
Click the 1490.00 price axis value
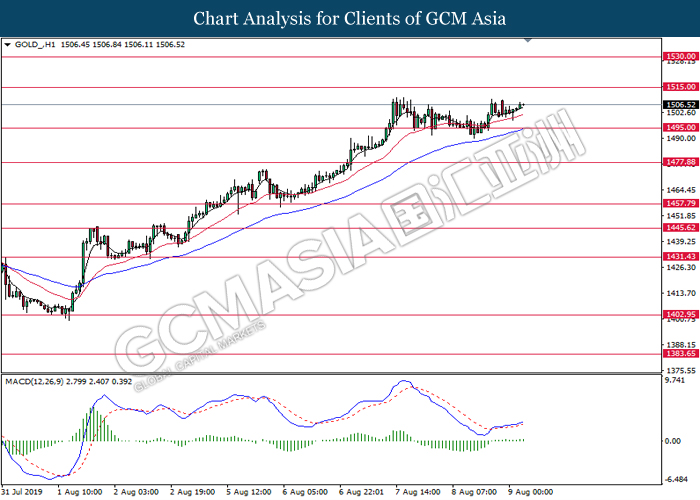(681, 139)
